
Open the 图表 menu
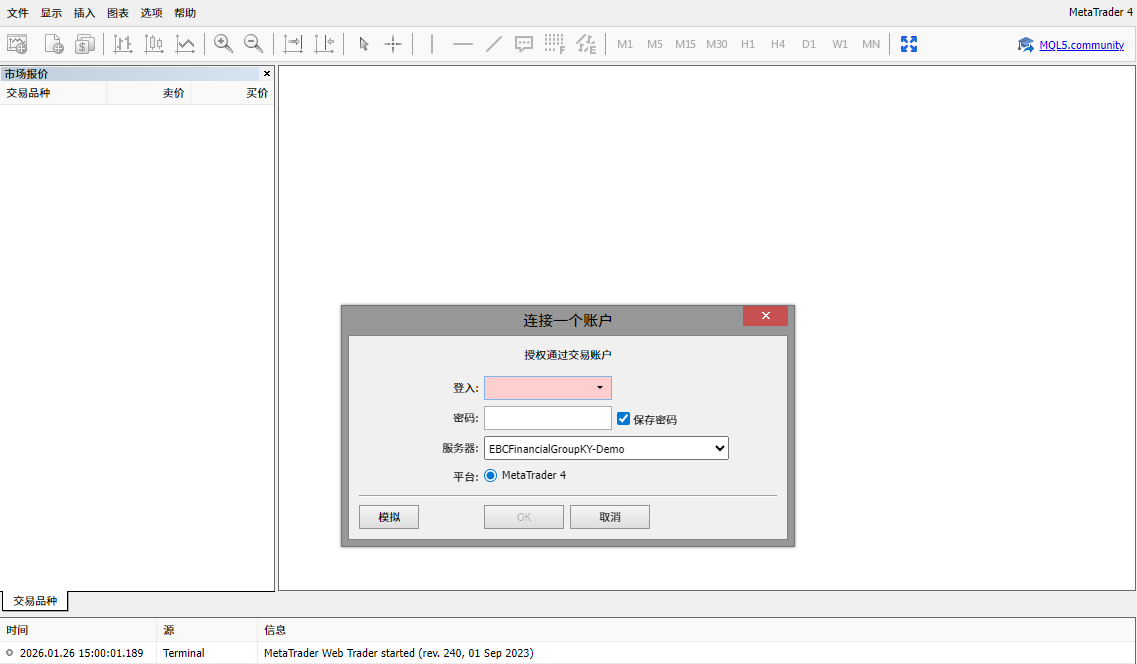[118, 13]
